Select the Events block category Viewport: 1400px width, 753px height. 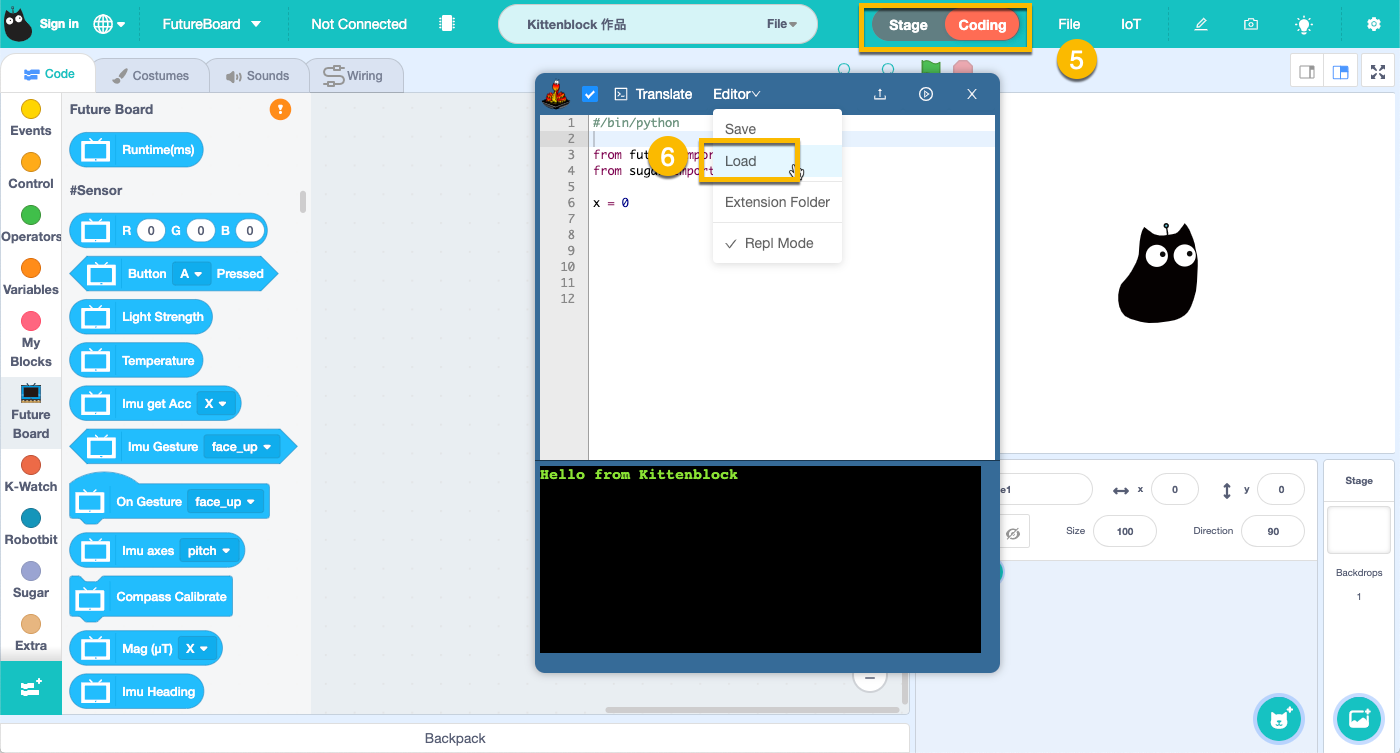[31, 118]
